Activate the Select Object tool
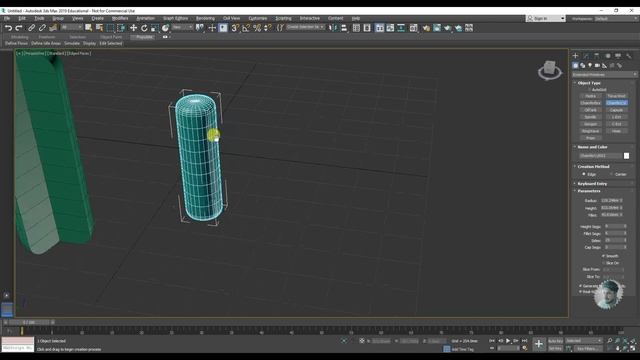 click(x=89, y=28)
